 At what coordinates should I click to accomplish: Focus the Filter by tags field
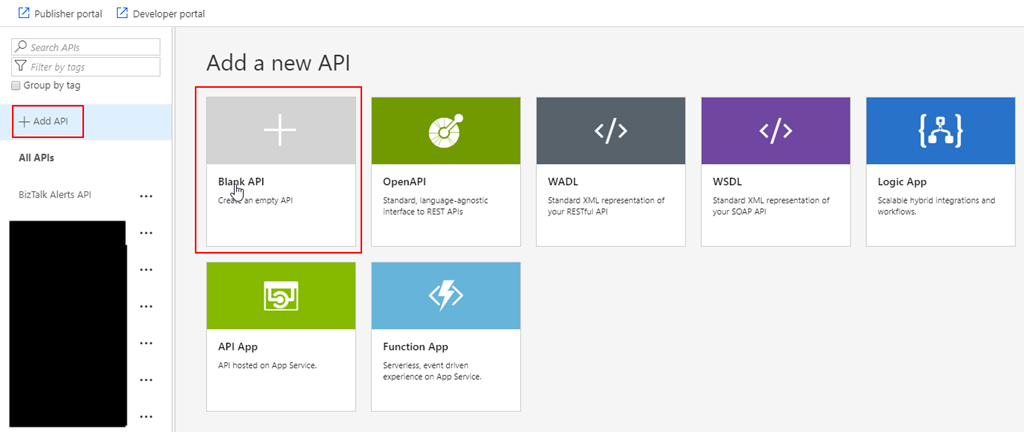point(92,67)
